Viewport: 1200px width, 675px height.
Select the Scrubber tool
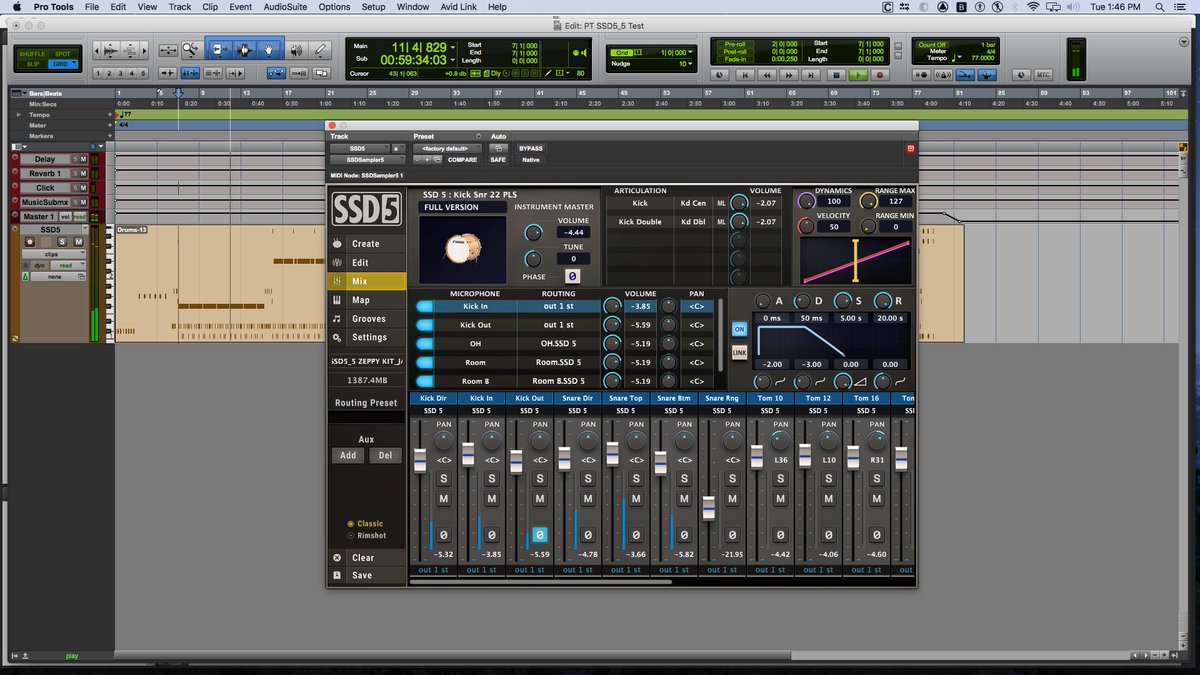click(x=297, y=50)
